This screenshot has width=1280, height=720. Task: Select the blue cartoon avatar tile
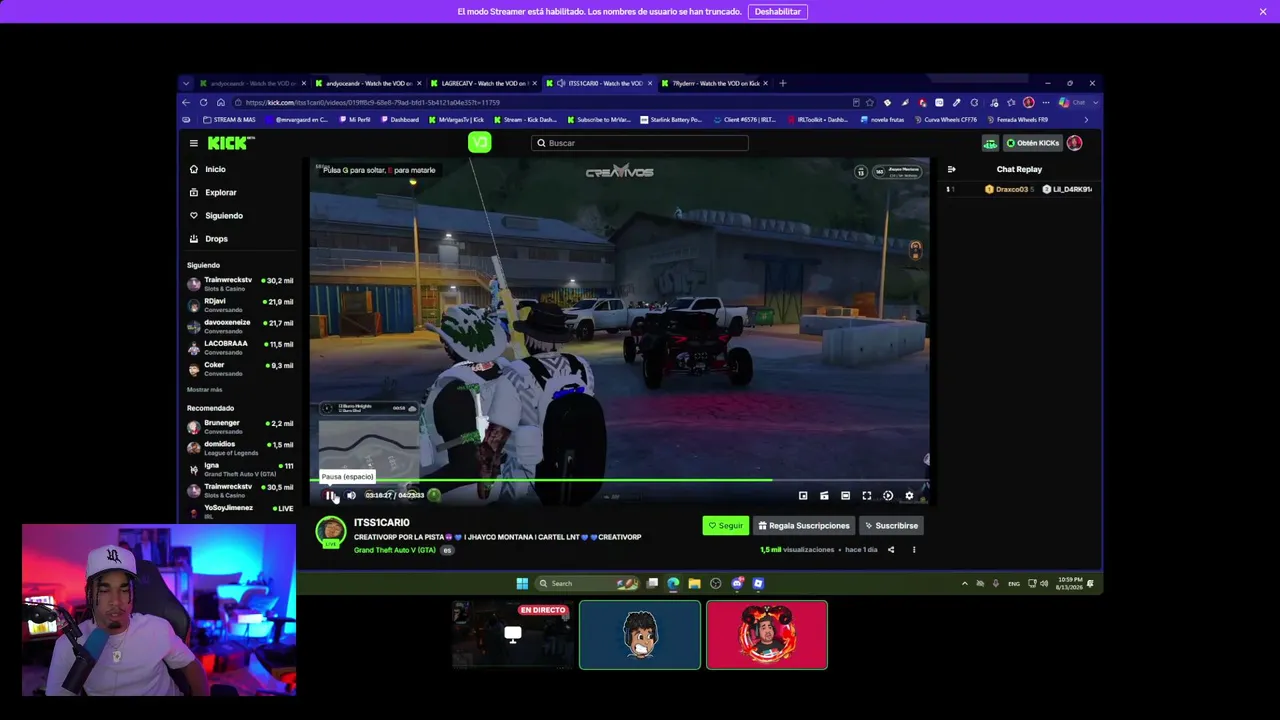[x=640, y=634]
